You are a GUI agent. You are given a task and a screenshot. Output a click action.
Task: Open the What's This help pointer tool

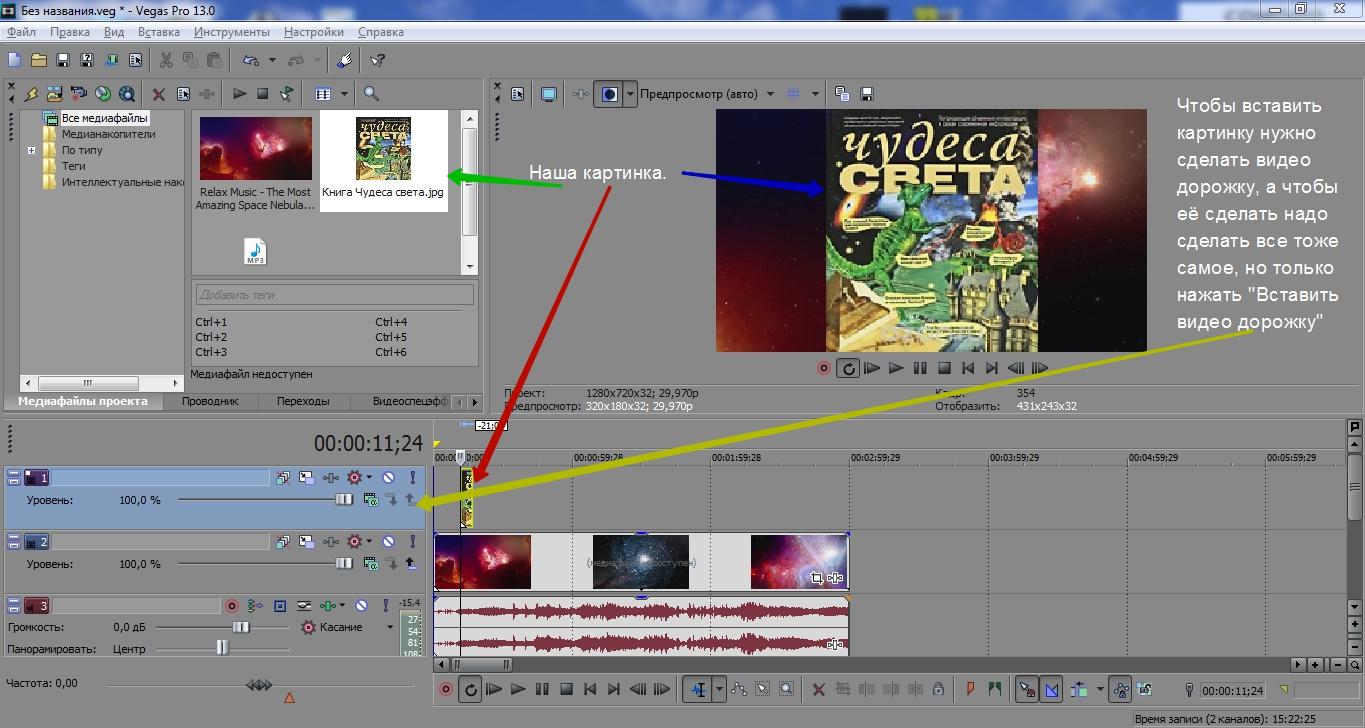click(377, 60)
